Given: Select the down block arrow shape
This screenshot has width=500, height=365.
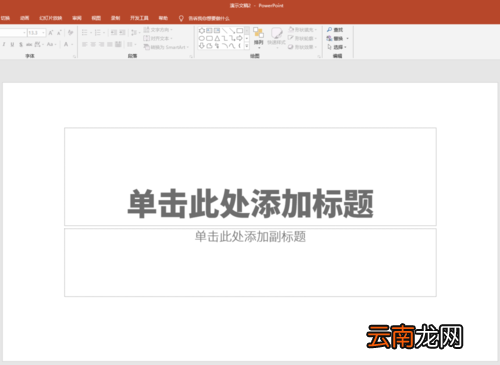Looking at the screenshot, I should click(x=202, y=46).
